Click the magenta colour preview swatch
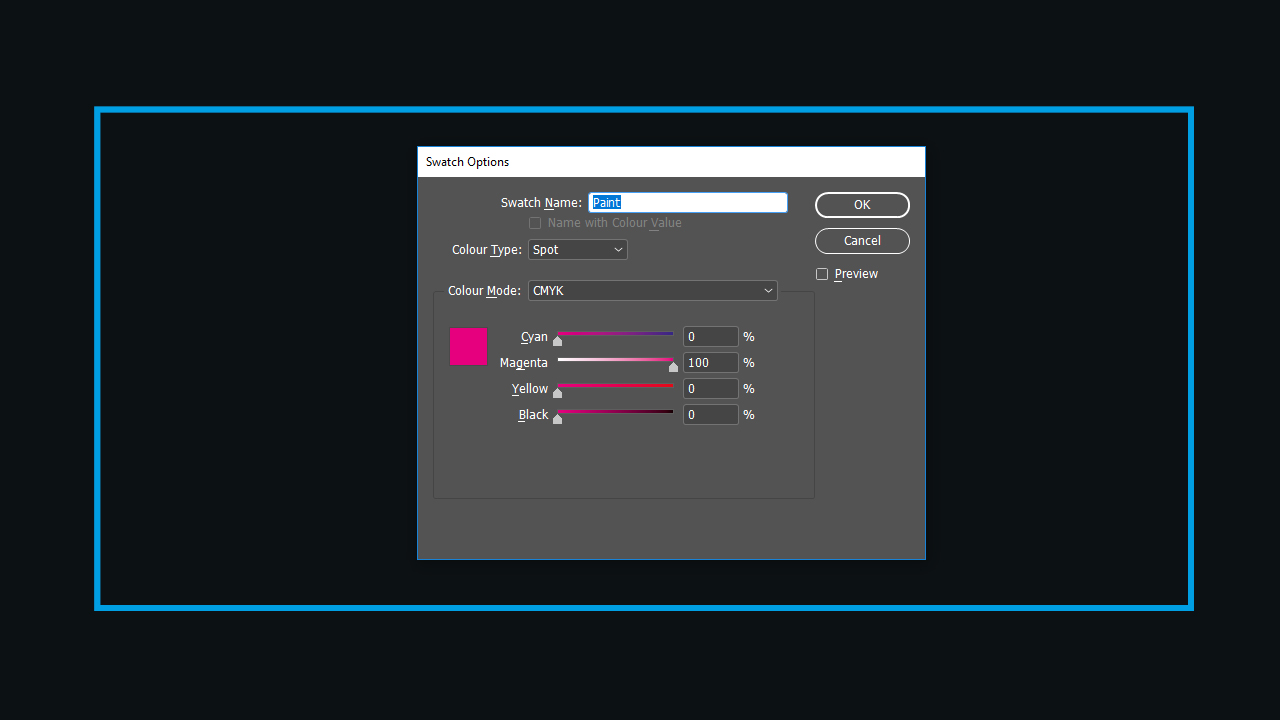This screenshot has height=720, width=1280. (468, 346)
